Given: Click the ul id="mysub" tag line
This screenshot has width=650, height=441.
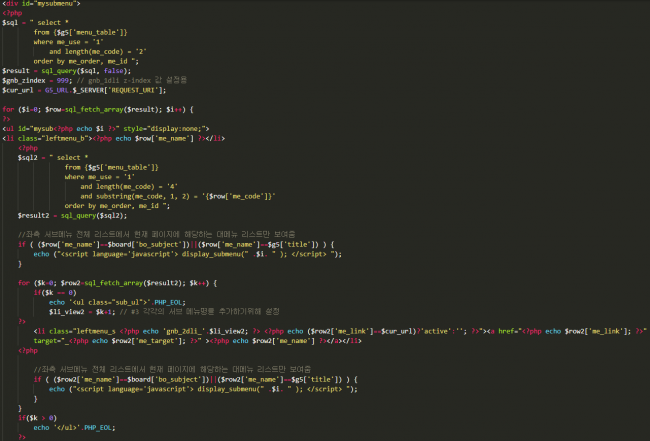Looking at the screenshot, I should [106, 128].
